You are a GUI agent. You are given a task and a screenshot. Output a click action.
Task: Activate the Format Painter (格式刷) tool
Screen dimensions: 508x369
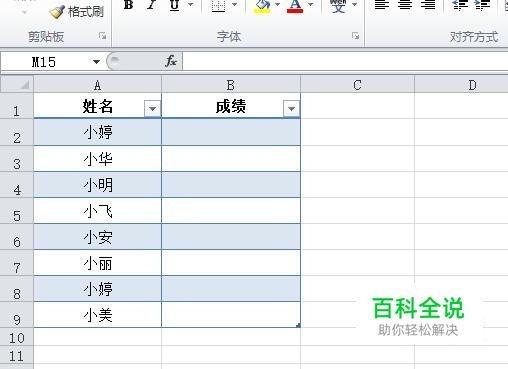pyautogui.click(x=77, y=12)
